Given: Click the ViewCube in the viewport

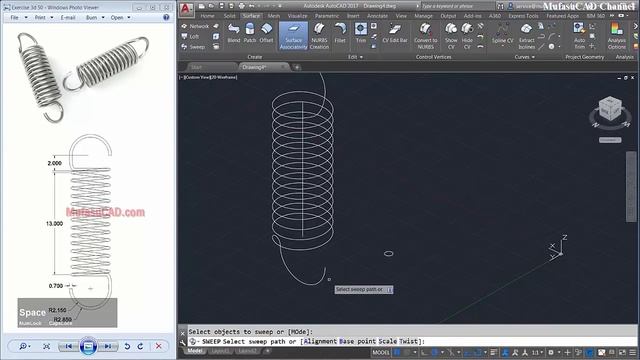Looking at the screenshot, I should tap(610, 109).
